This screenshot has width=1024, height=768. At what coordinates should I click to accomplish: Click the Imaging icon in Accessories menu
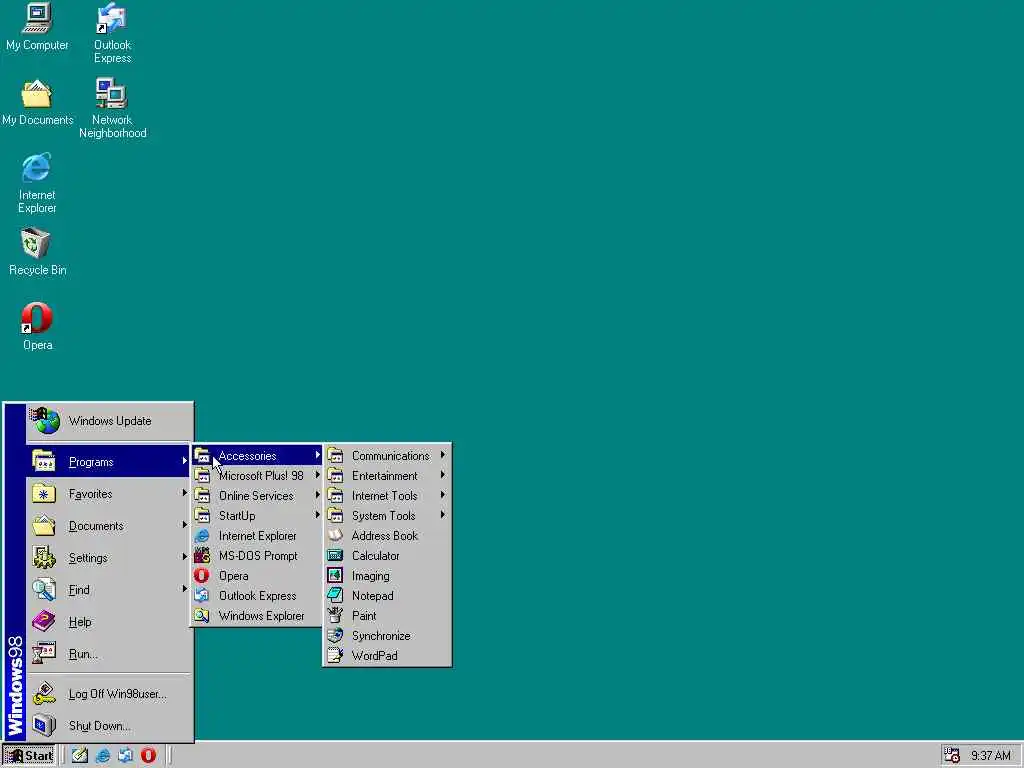[335, 575]
